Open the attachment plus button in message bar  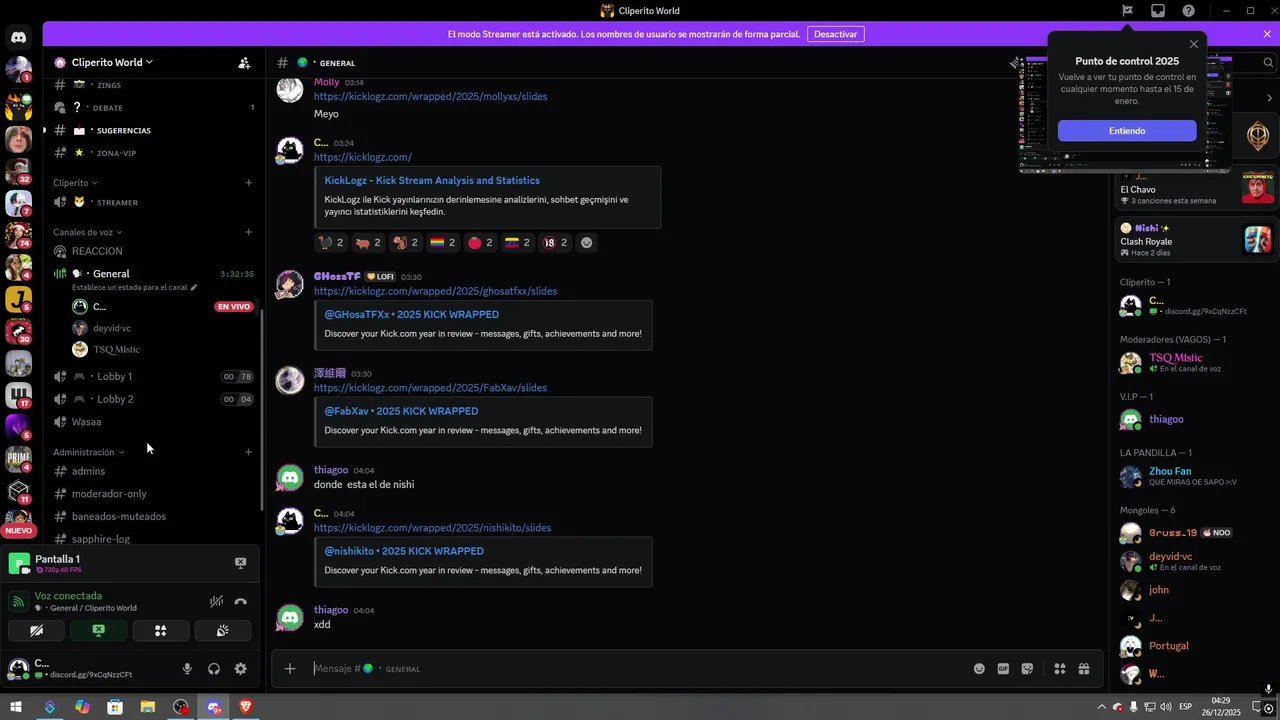pyautogui.click(x=290, y=668)
